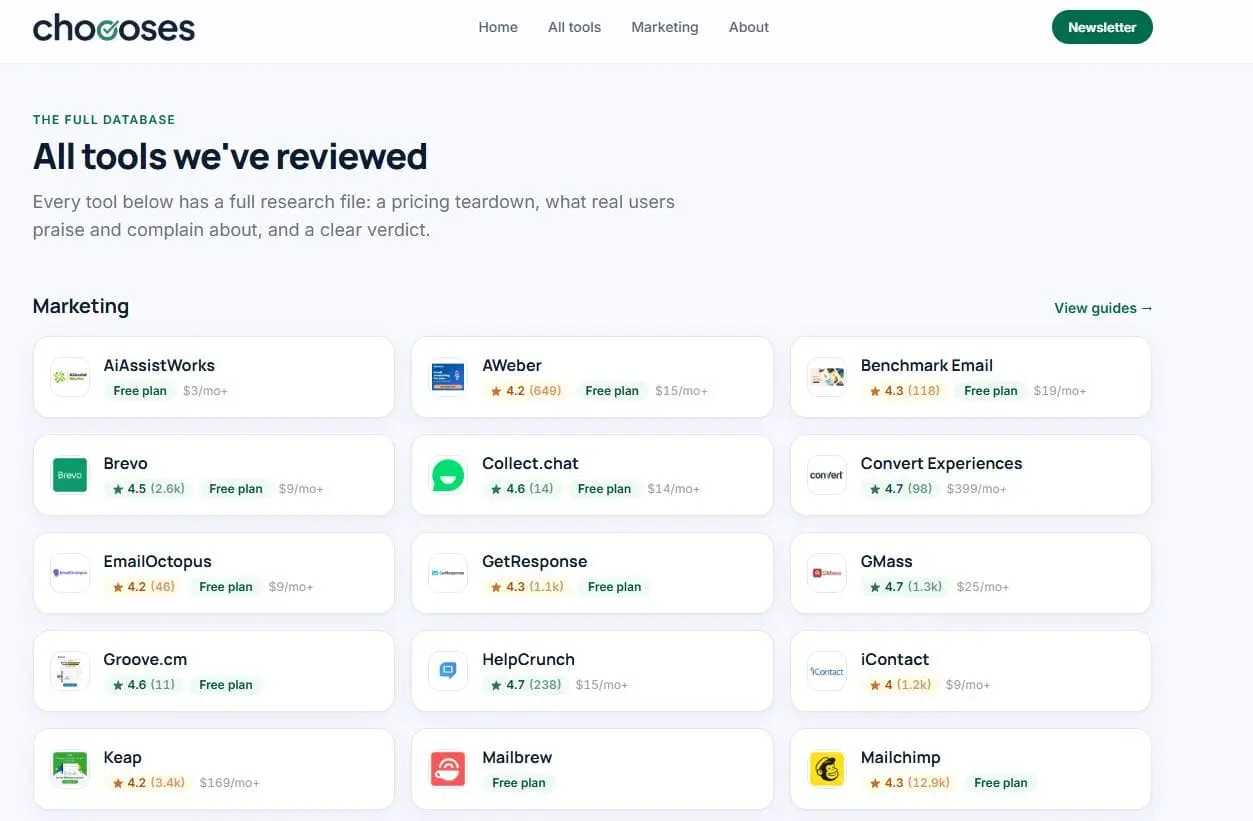Click the AWeber 4.2 (649) rating badge

coord(526,391)
